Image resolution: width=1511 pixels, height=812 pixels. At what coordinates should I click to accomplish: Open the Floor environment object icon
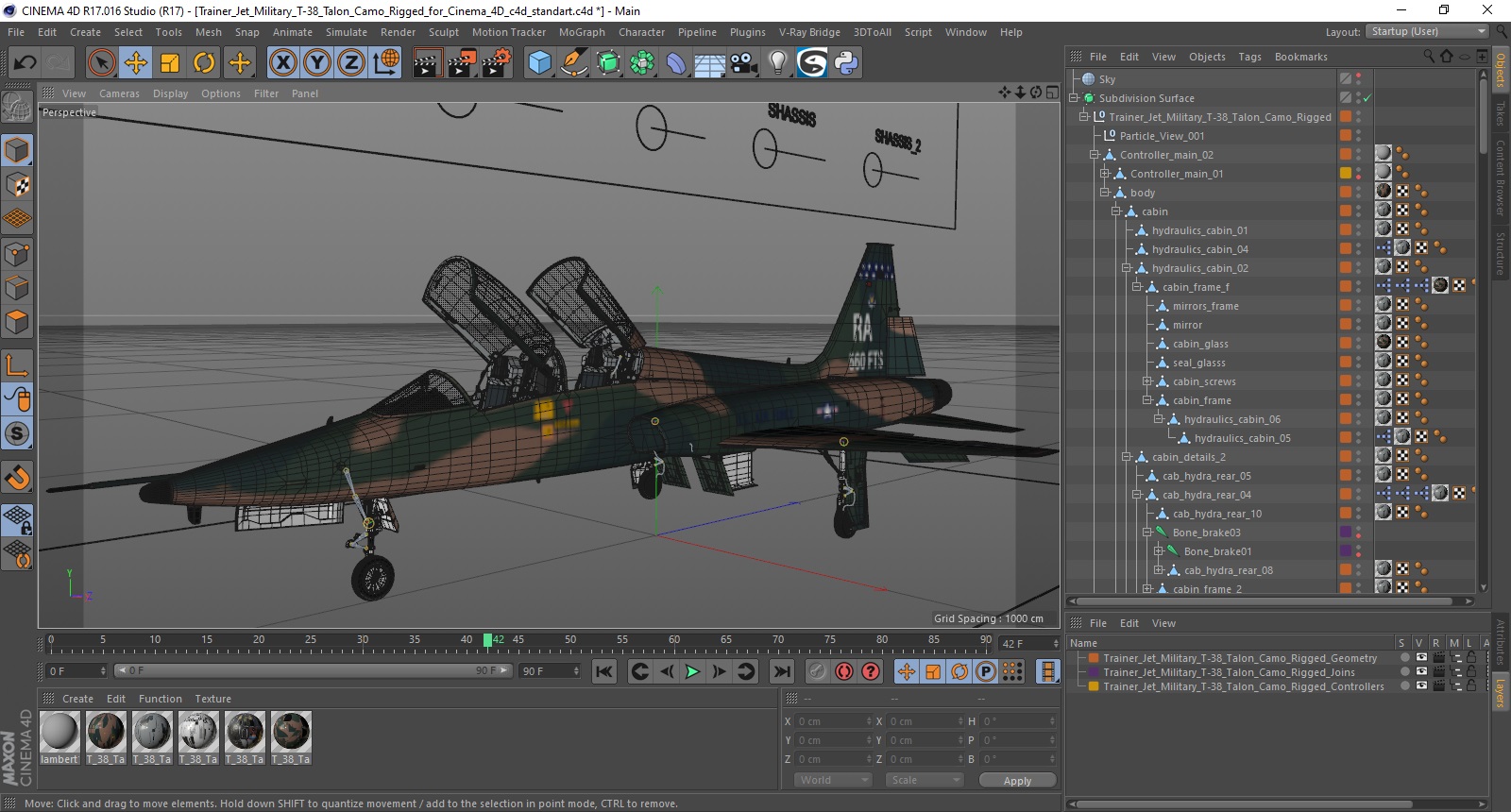point(710,63)
